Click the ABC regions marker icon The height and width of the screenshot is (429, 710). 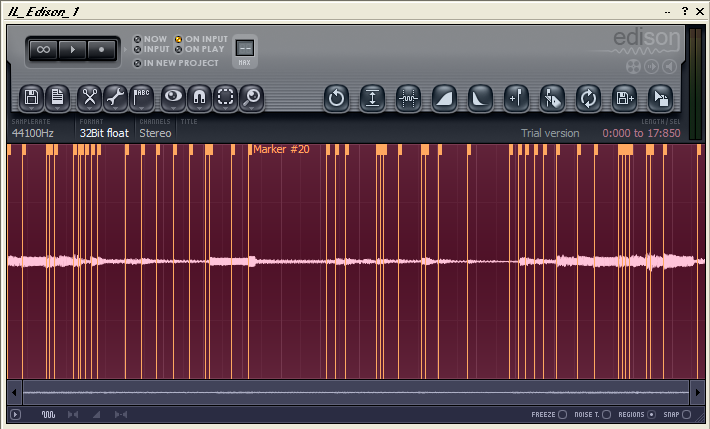(x=141, y=97)
